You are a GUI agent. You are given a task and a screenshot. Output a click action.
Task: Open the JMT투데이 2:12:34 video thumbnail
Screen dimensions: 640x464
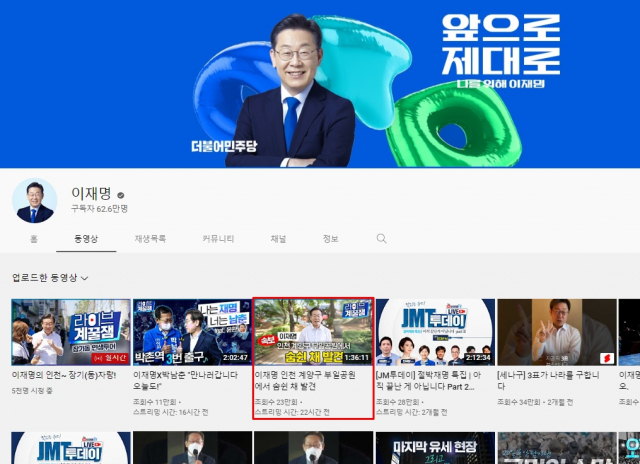tap(435, 332)
